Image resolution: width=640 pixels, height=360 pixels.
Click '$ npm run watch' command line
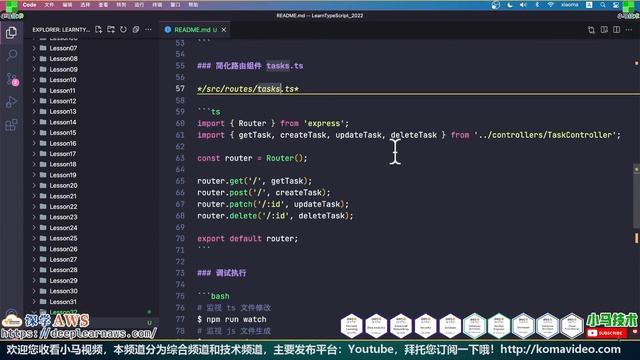point(232,319)
